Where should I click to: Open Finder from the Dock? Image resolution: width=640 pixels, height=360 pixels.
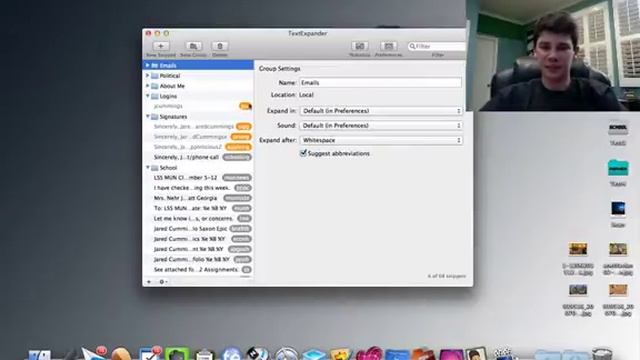click(x=40, y=354)
